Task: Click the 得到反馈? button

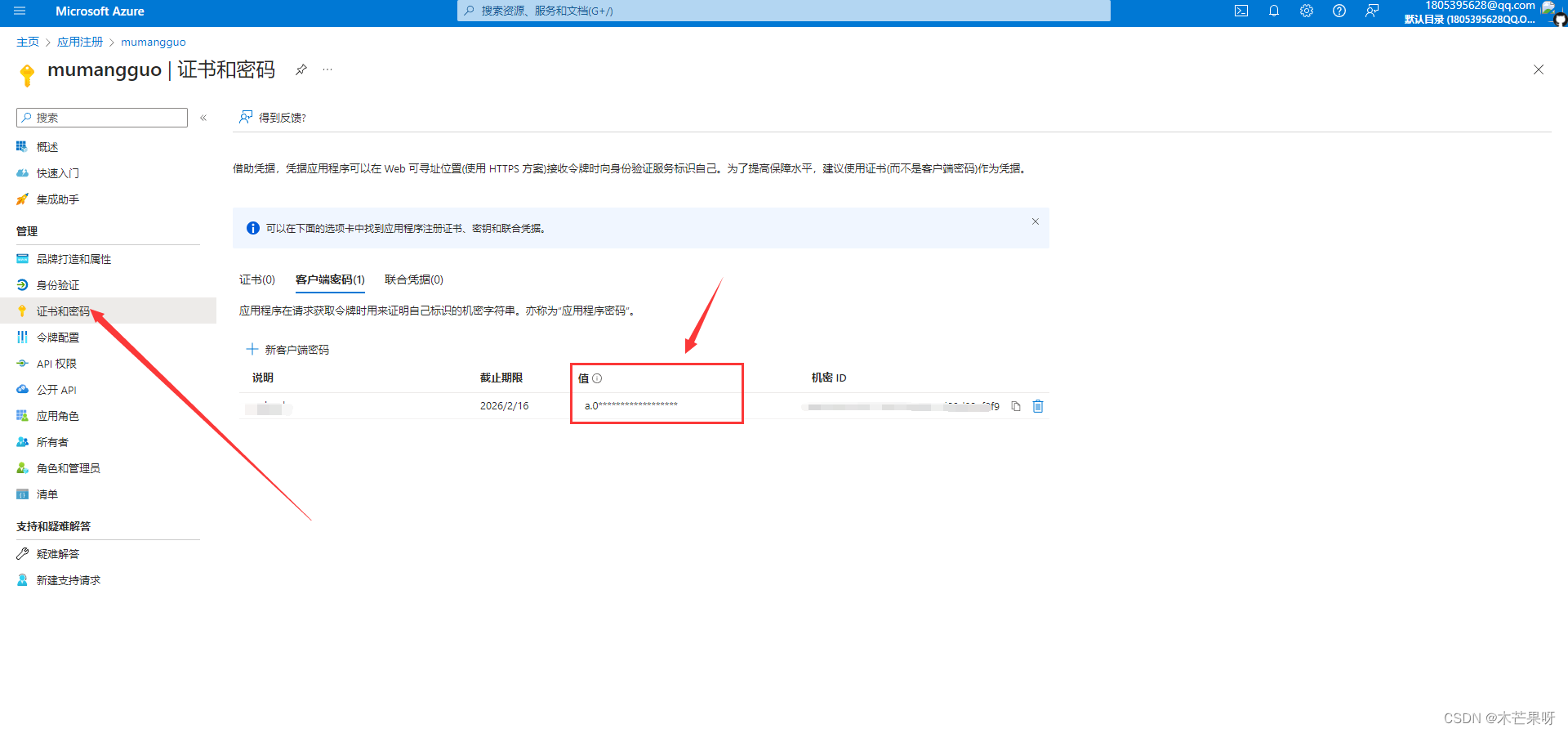Action: (273, 118)
